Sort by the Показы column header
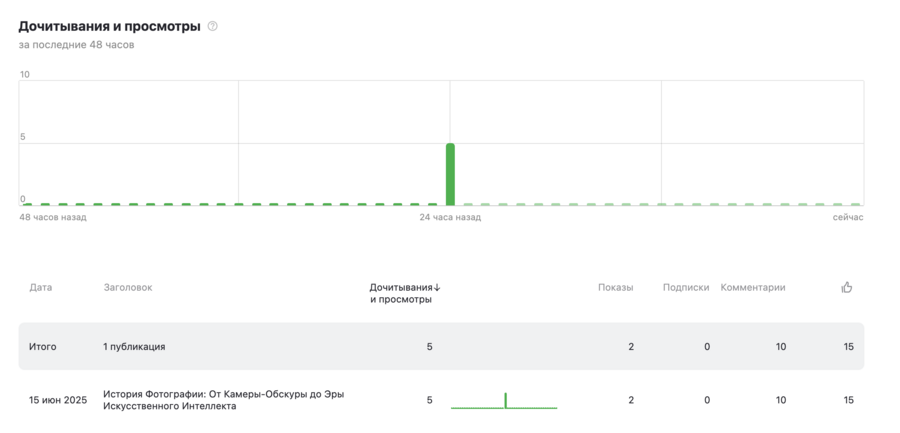The height and width of the screenshot is (433, 900). (x=615, y=287)
